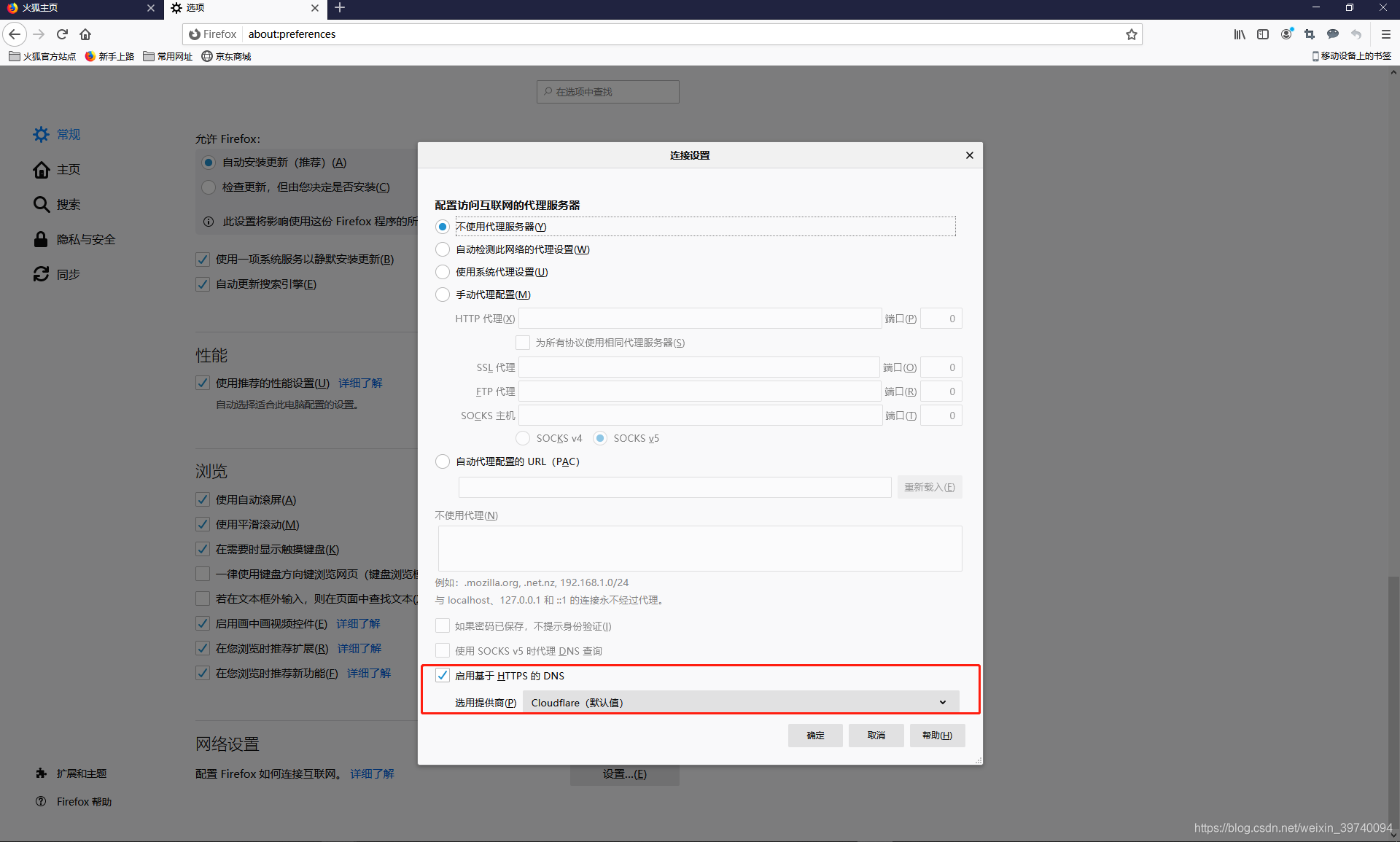The height and width of the screenshot is (842, 1400).
Task: Open 隐私与安全 settings category
Action: tap(85, 240)
